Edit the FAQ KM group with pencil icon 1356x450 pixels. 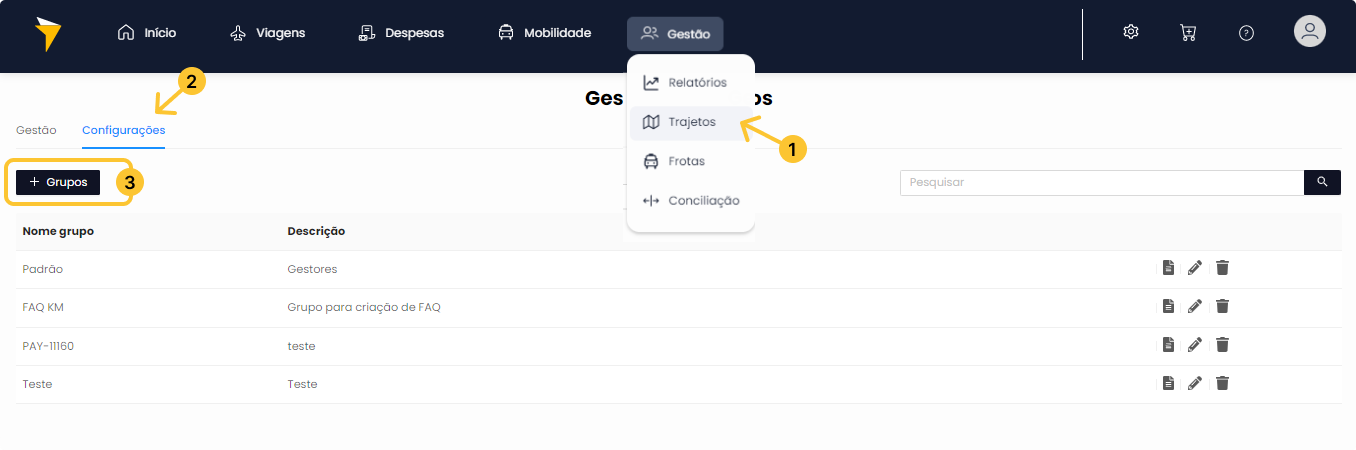1195,307
